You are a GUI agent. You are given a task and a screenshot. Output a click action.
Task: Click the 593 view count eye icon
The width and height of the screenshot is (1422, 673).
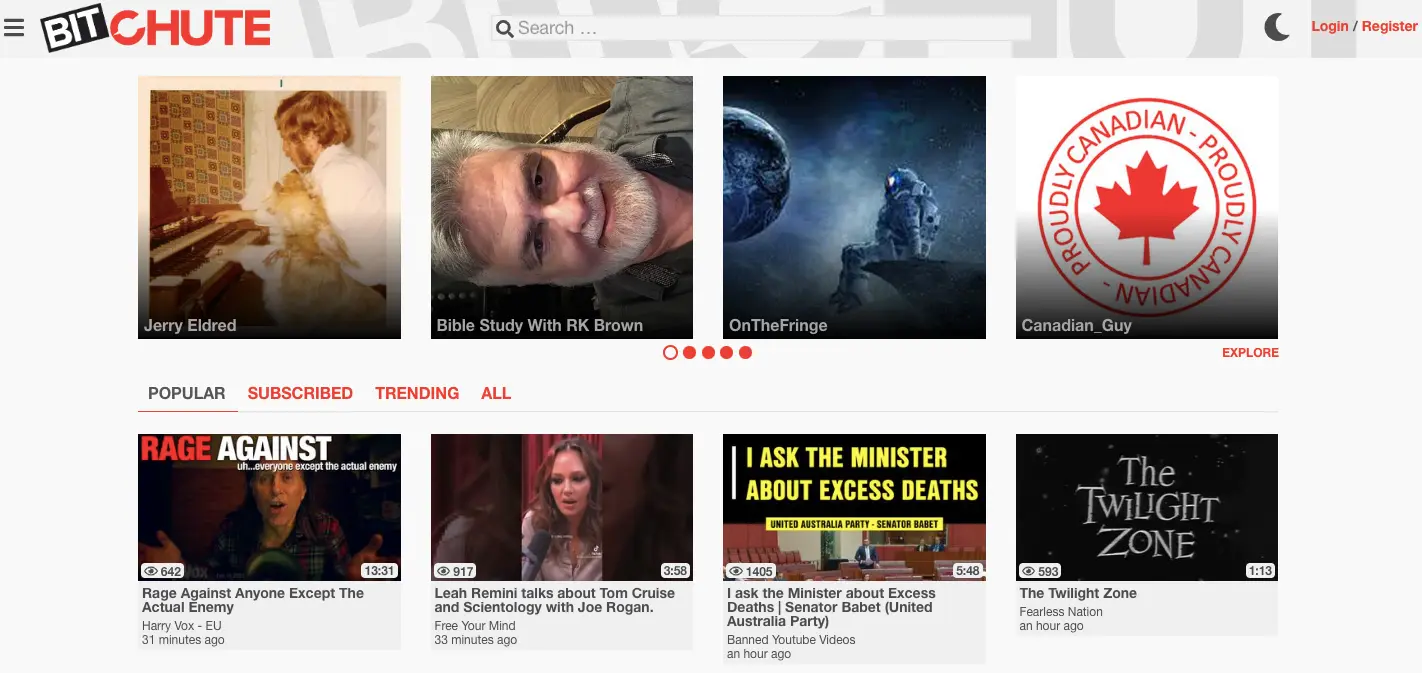click(x=1029, y=571)
